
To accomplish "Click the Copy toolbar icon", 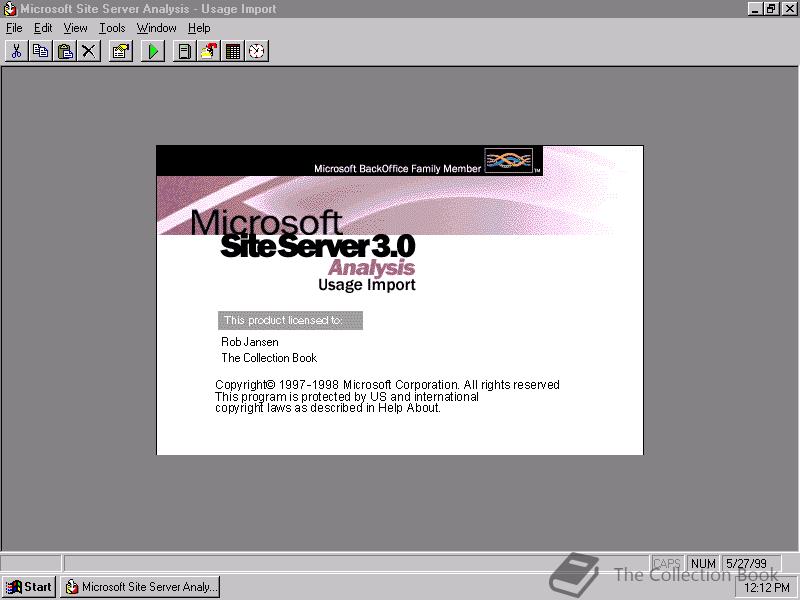I will [x=40, y=51].
